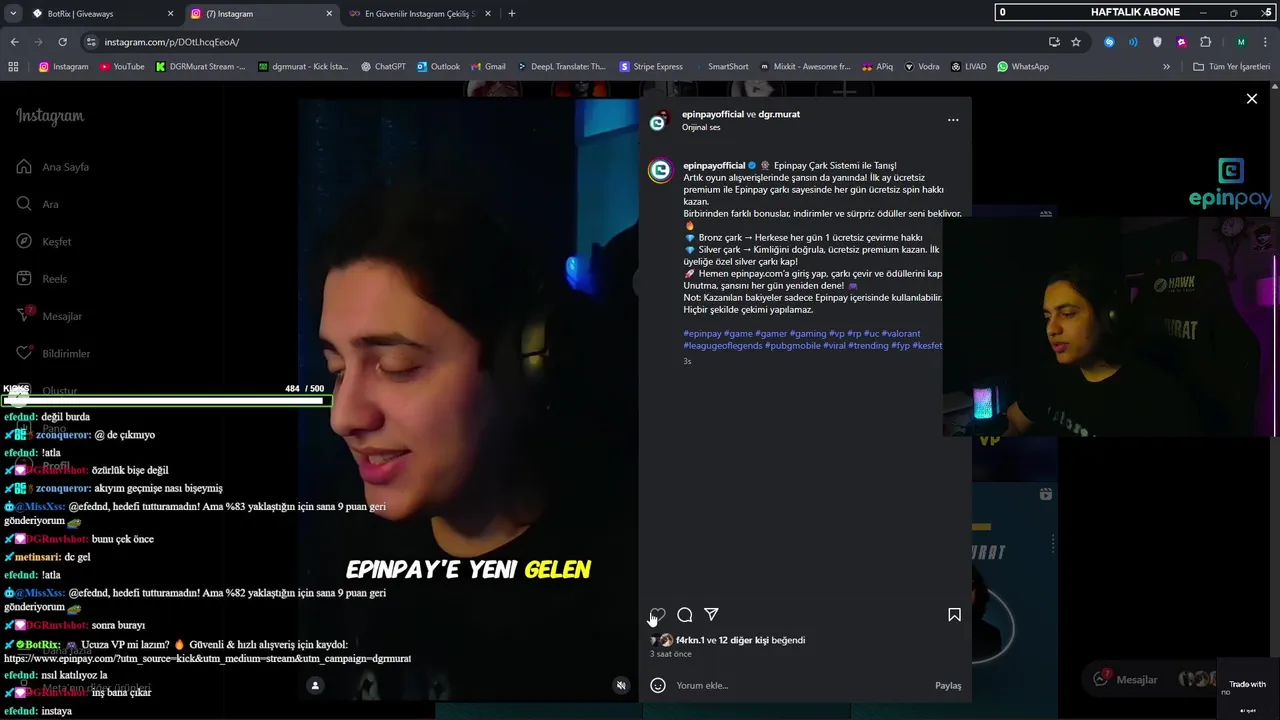Switch to 'En Güvenilir Instagram Çekiliş' tab
This screenshot has width=1280, height=720.
[420, 14]
